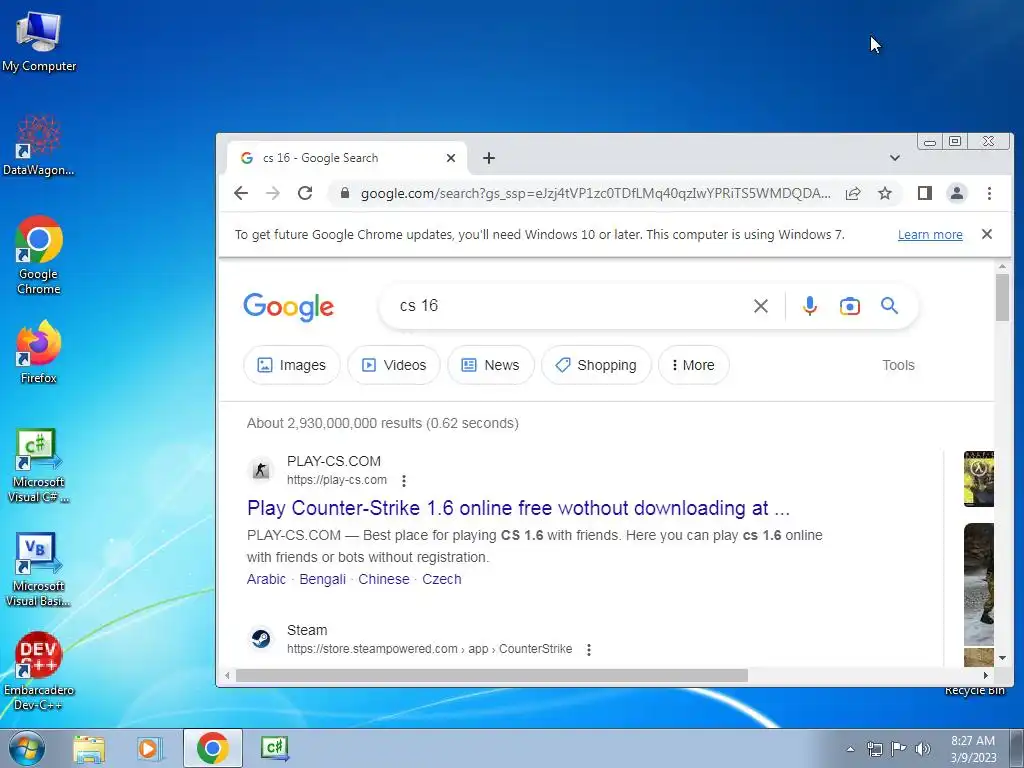This screenshot has width=1024, height=768.
Task: Open the soldier screenshot thumbnail at right
Action: 979,584
